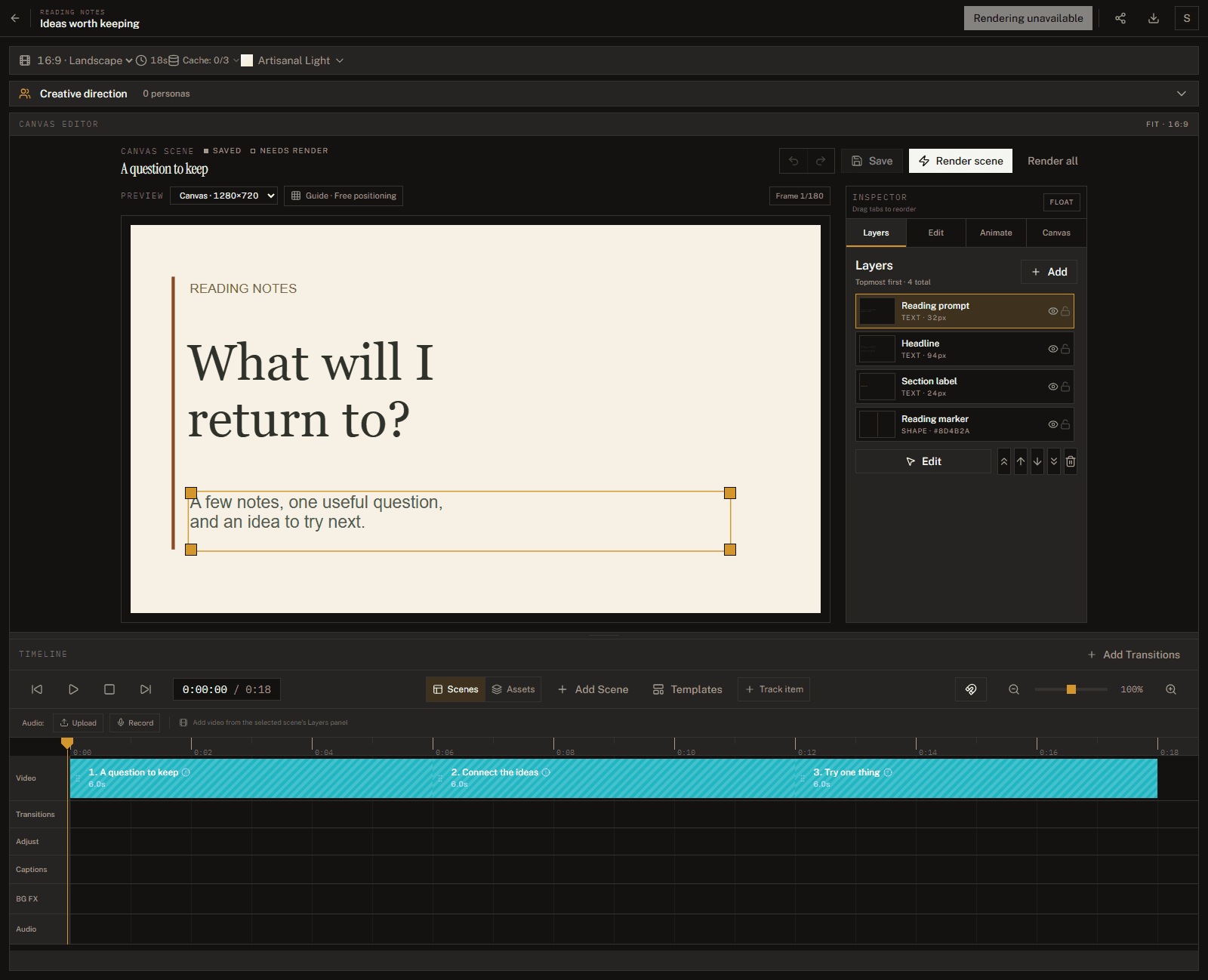Add a new layer with the Add button

[1049, 272]
